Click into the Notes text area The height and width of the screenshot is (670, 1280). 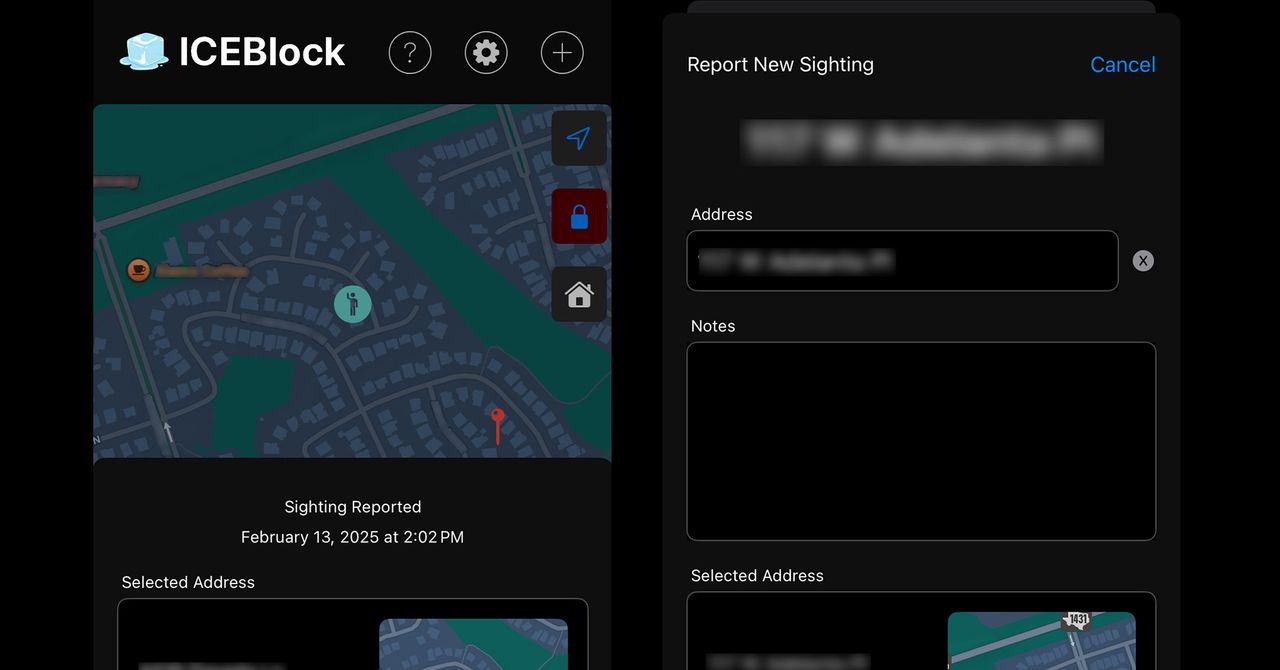pyautogui.click(x=920, y=440)
